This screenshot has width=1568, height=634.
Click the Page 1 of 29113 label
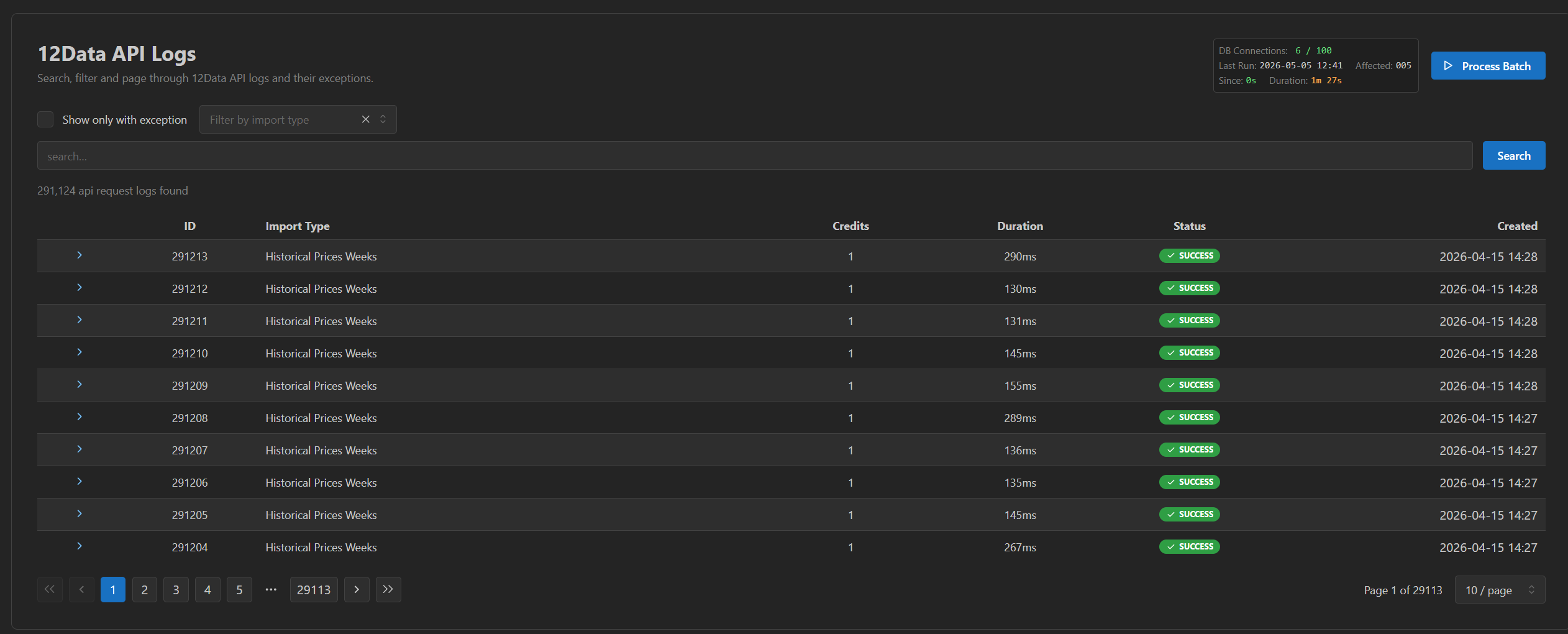tap(1403, 590)
